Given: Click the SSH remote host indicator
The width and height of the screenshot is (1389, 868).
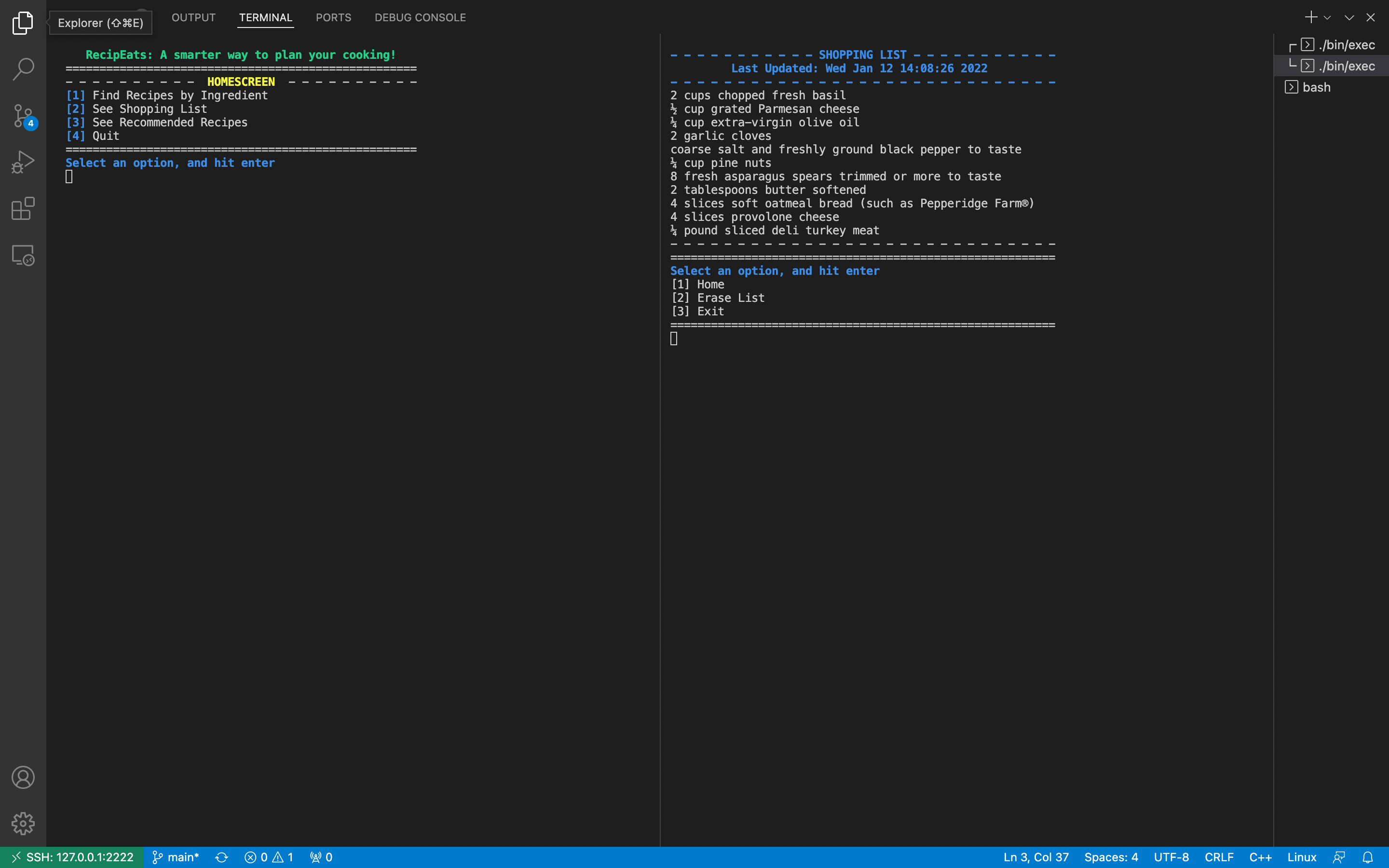Looking at the screenshot, I should click(x=72, y=857).
